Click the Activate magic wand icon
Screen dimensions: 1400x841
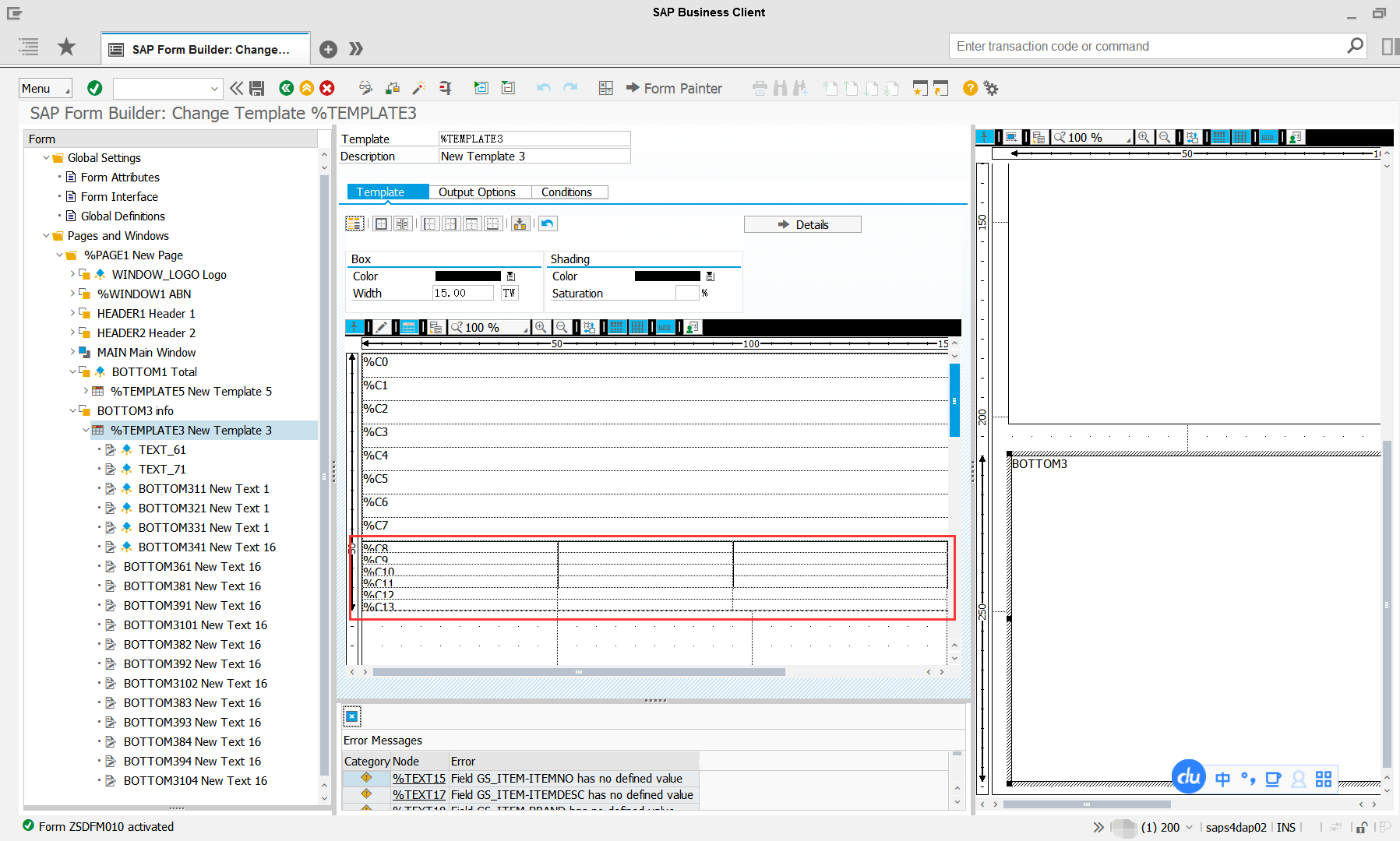(x=419, y=88)
